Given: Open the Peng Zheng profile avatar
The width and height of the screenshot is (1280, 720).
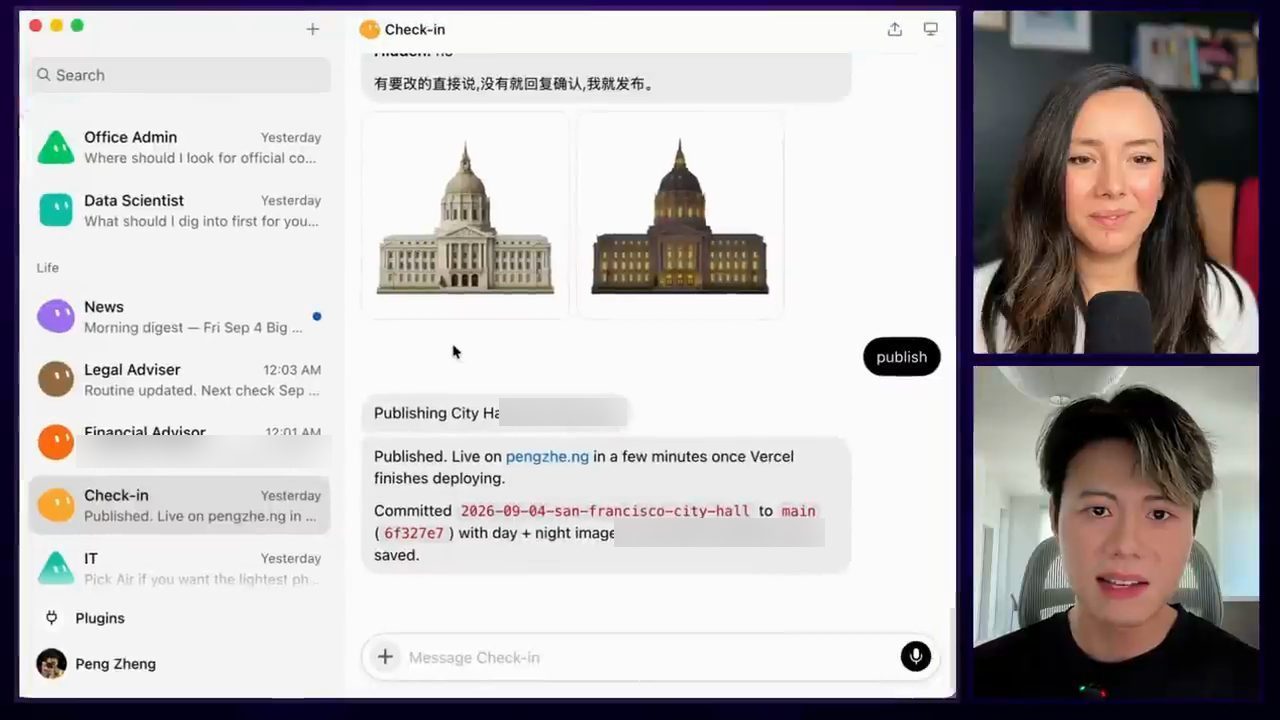Looking at the screenshot, I should click(x=52, y=663).
